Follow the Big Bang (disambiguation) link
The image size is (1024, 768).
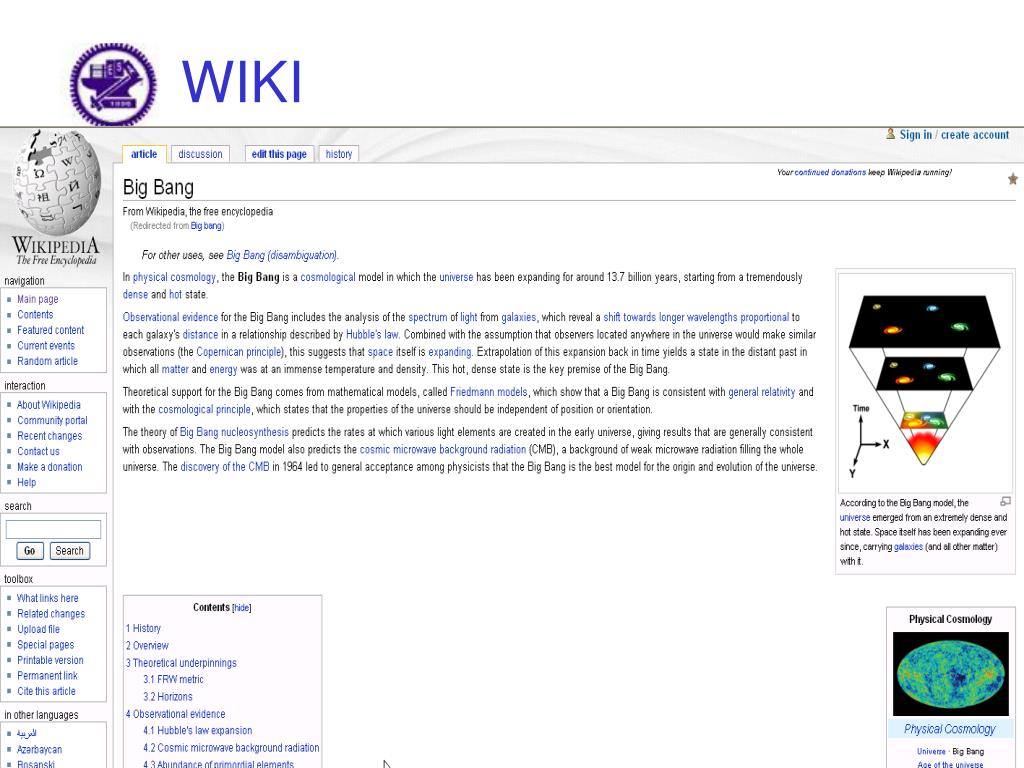281,255
